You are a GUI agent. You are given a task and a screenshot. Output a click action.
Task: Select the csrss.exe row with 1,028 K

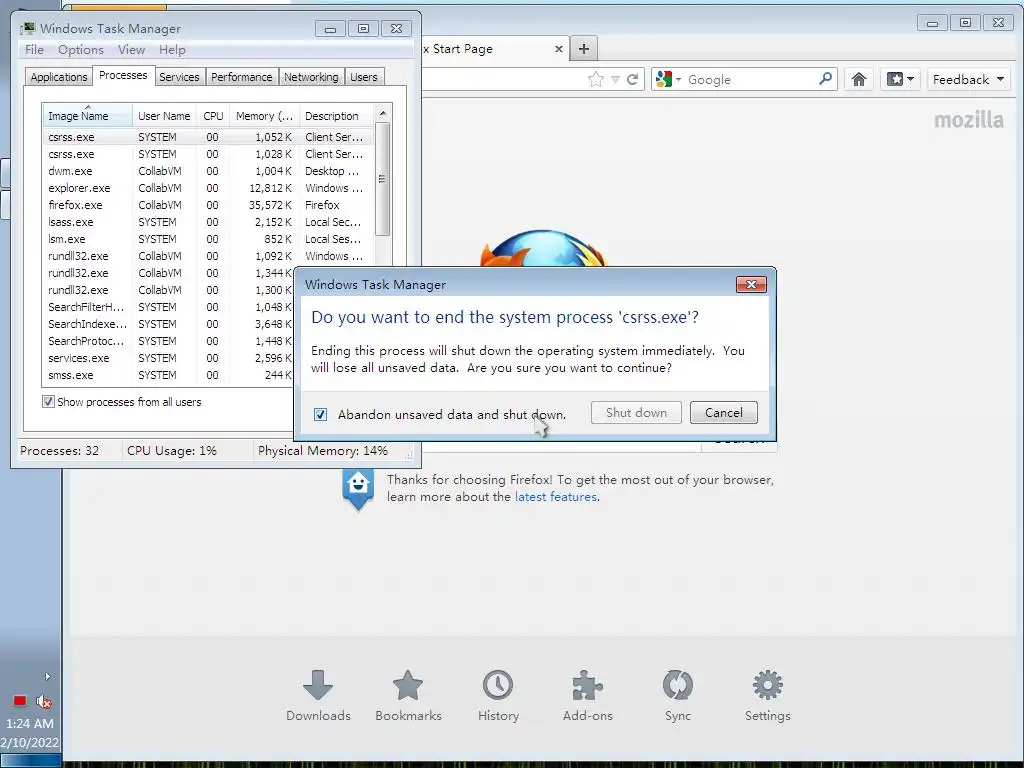point(208,154)
